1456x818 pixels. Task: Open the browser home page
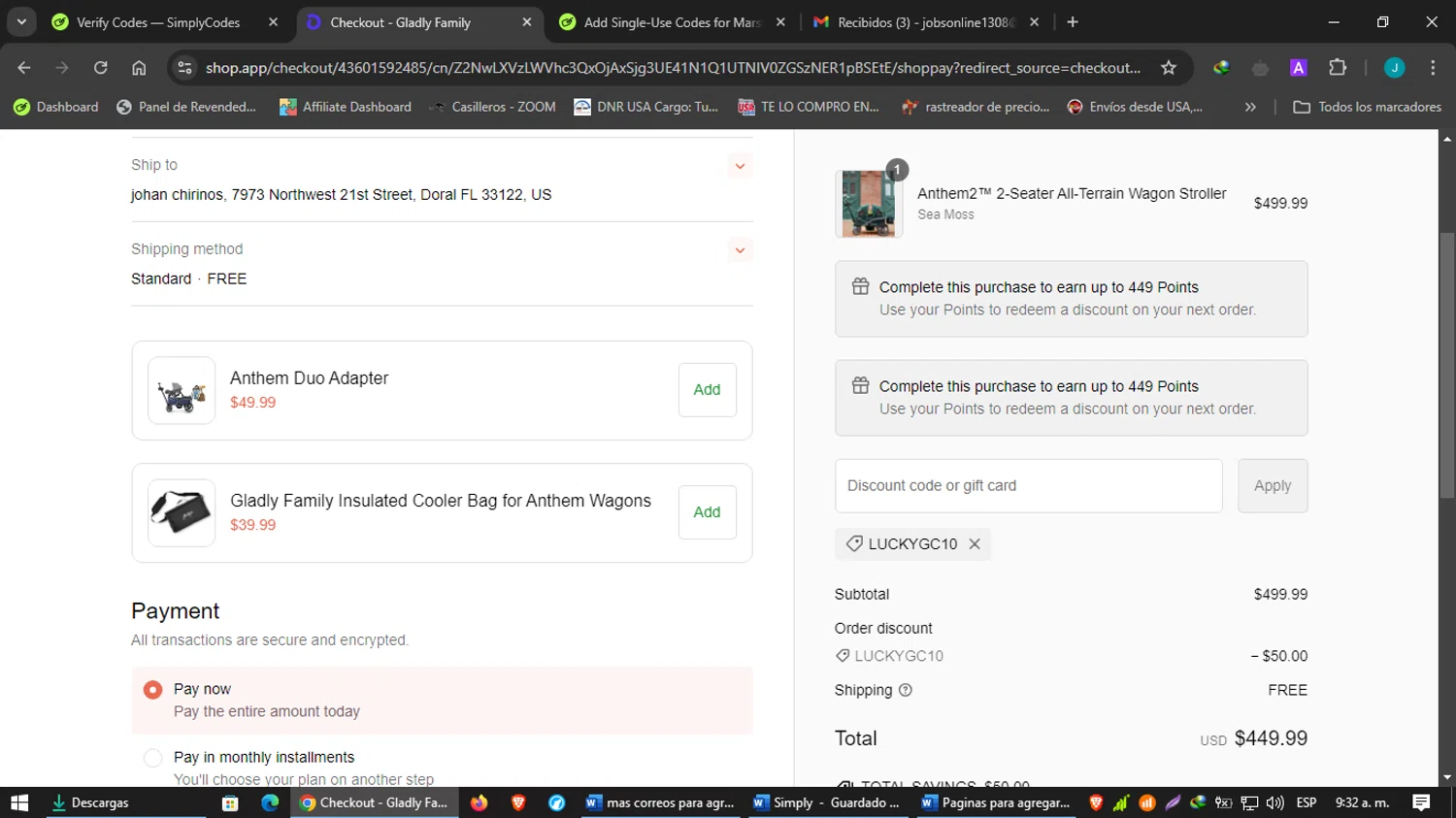(x=139, y=68)
